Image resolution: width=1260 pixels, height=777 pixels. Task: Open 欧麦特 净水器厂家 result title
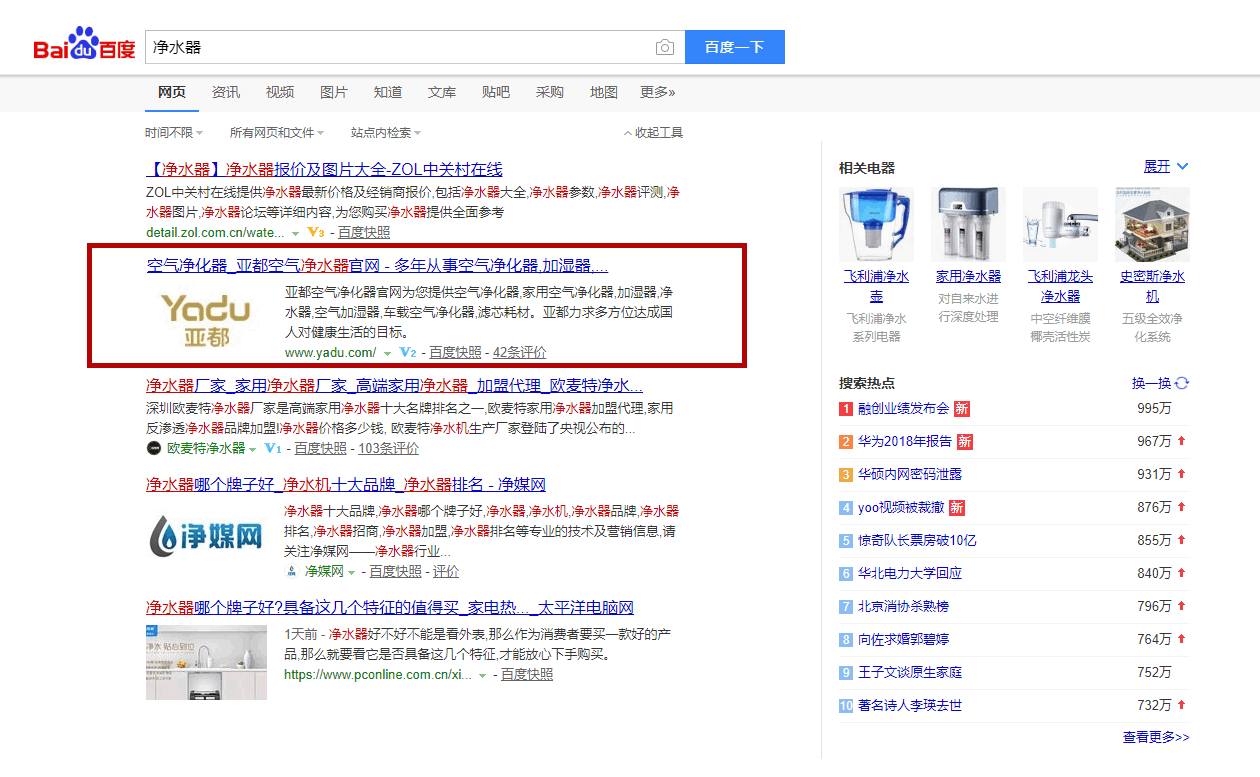click(395, 386)
